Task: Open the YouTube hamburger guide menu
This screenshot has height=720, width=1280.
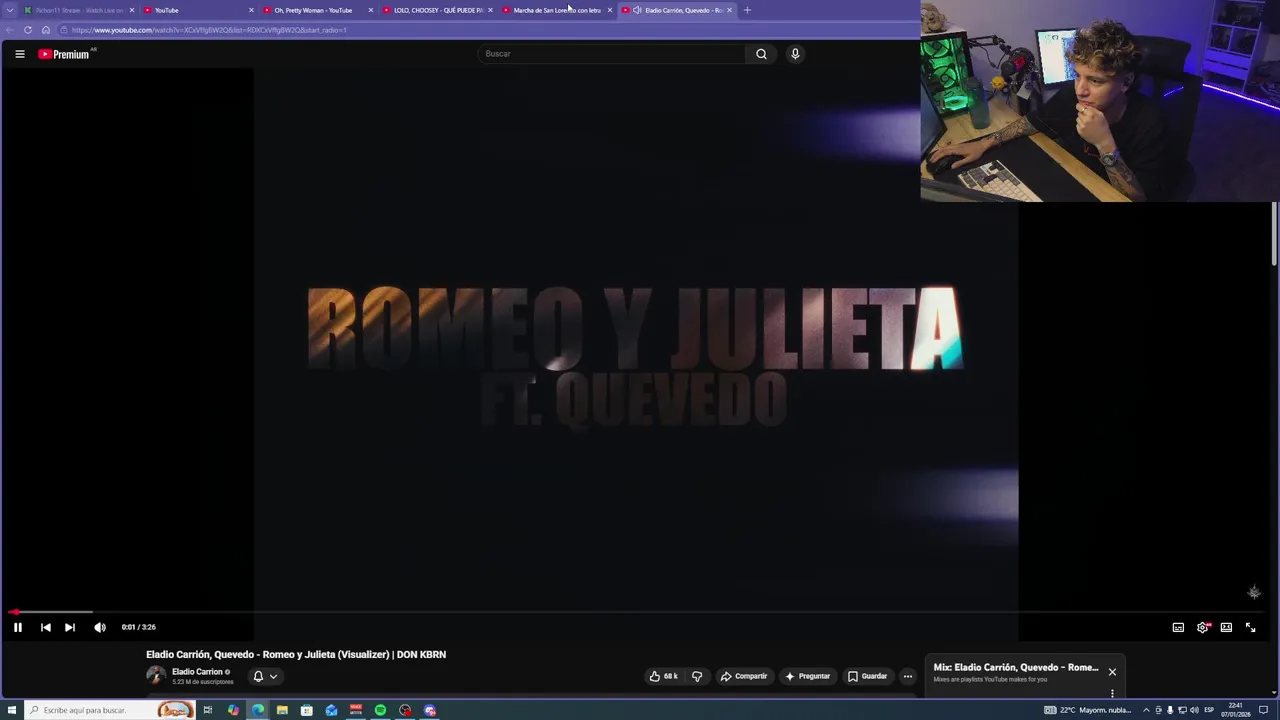Action: tap(20, 54)
